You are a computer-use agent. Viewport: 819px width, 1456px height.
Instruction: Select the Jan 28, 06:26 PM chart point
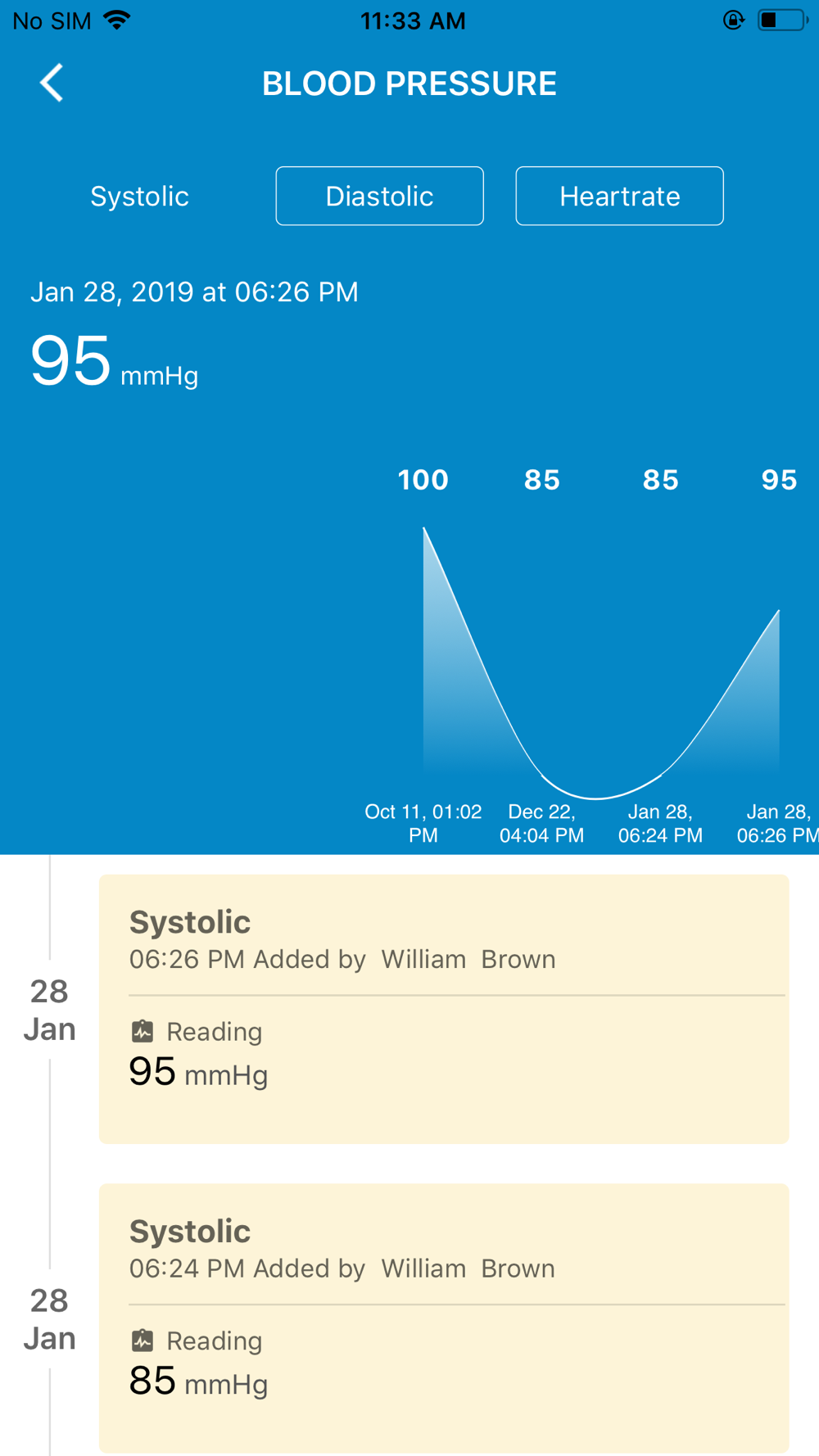tap(778, 610)
